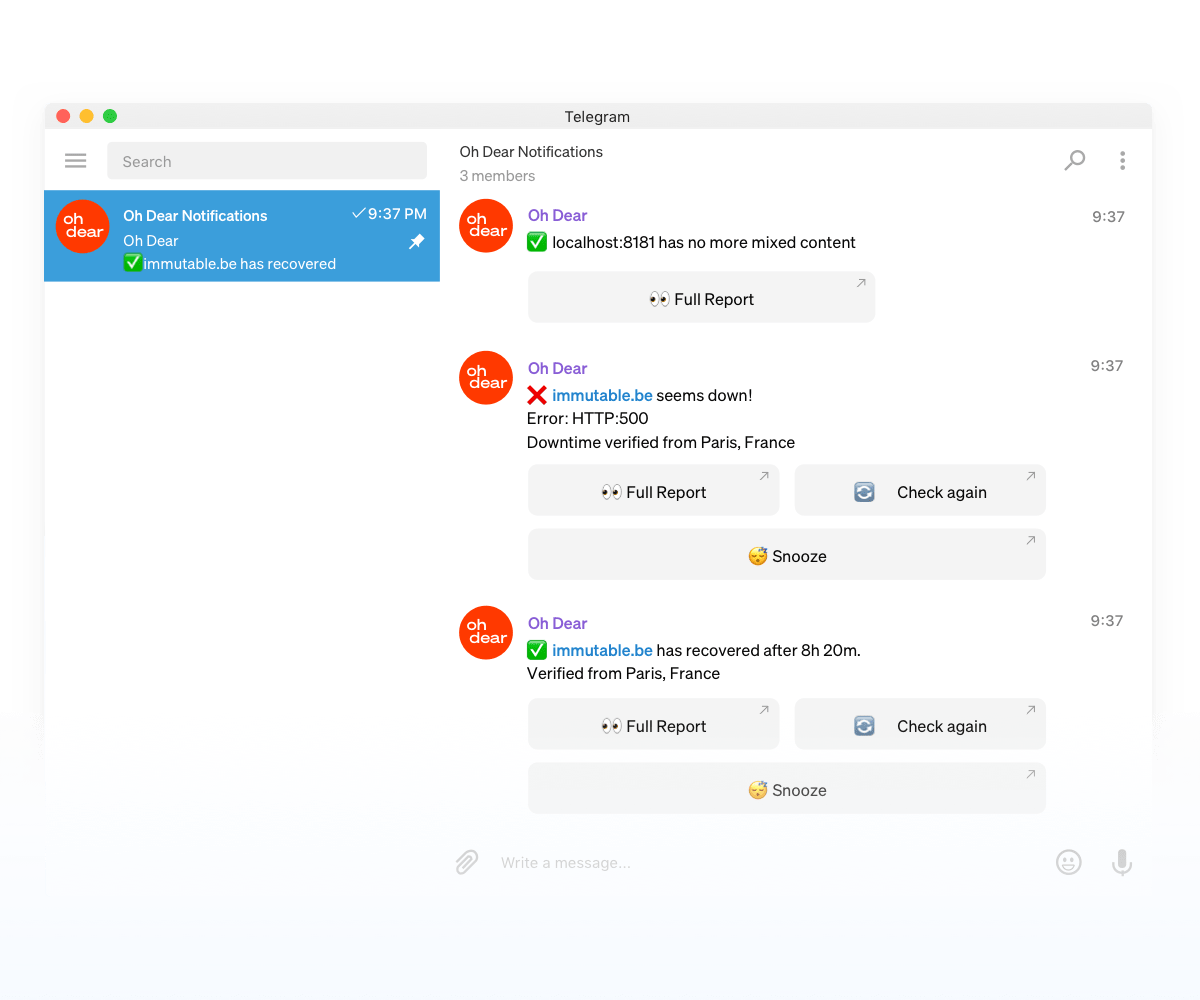Click Oh Dear avatar on 'has recovered' message
Image resolution: width=1200 pixels, height=1000 pixels.
[486, 633]
